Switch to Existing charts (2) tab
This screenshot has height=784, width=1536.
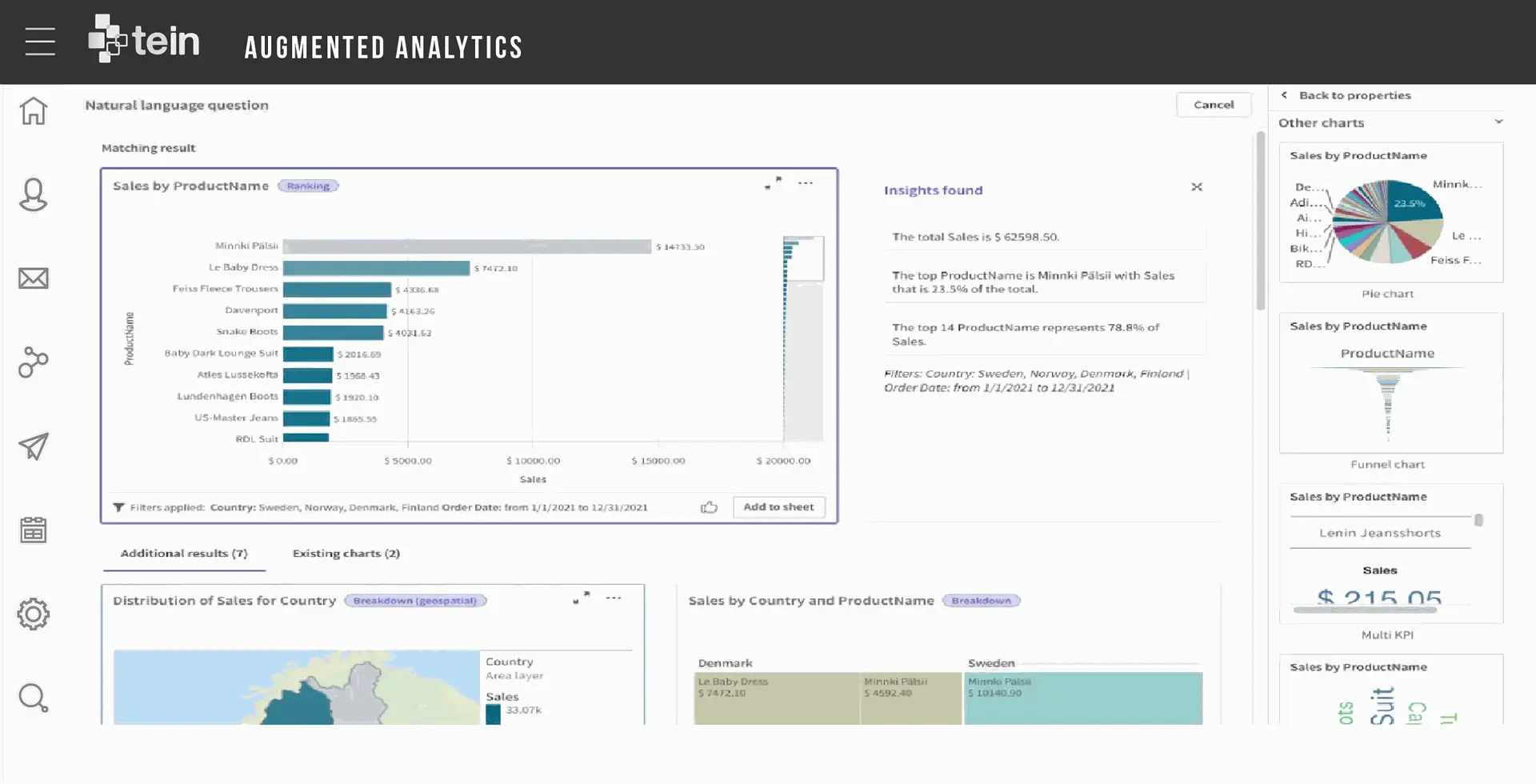pyautogui.click(x=346, y=554)
